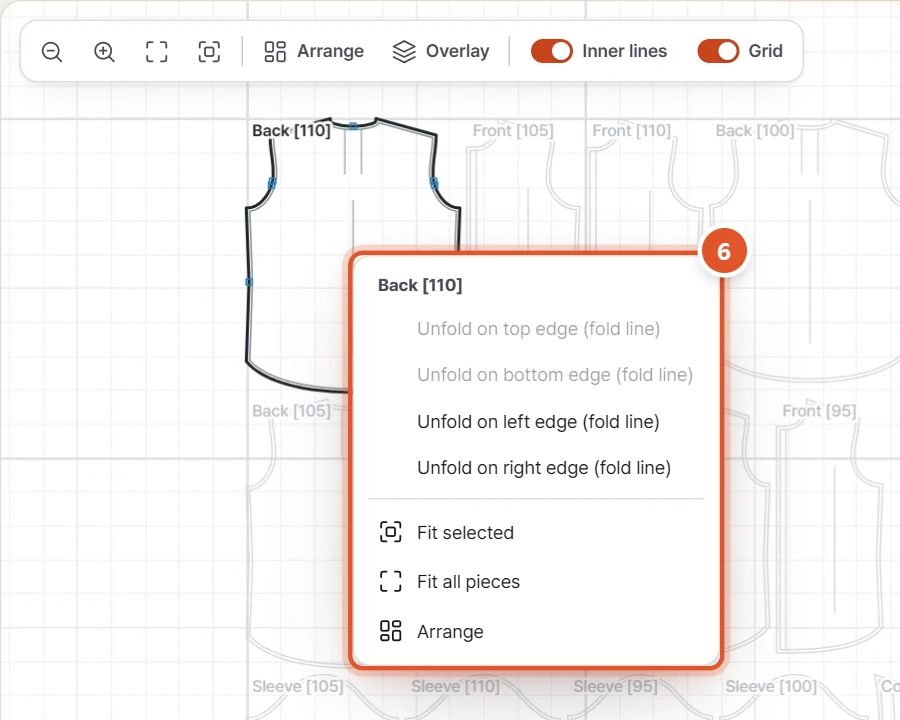Select the Sleeve [95] pattern piece label
900x720 pixels.
pos(615,686)
